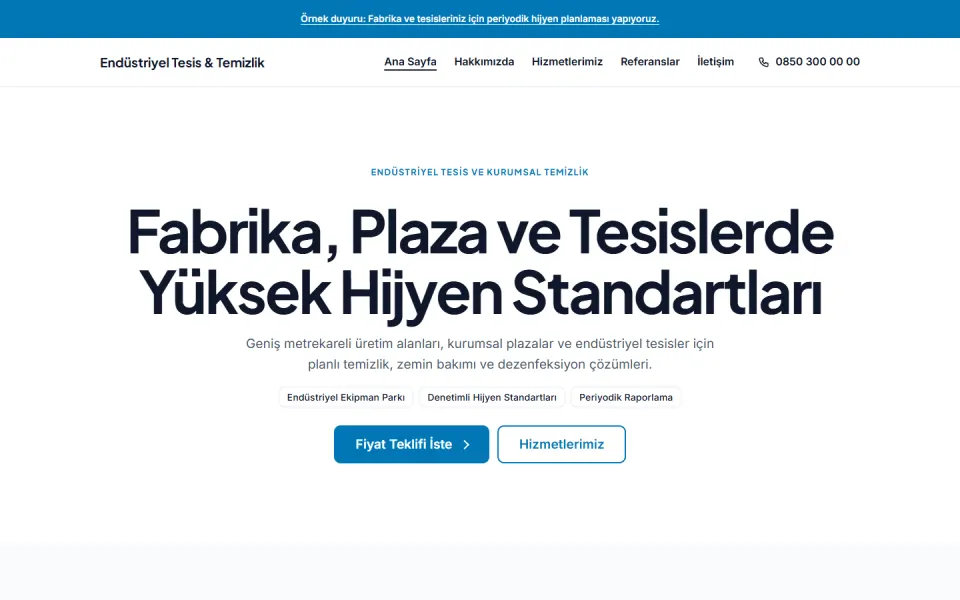Click the main heading Fabrika, Plaza ve Tesislerde
960x600 pixels.
[x=480, y=262]
